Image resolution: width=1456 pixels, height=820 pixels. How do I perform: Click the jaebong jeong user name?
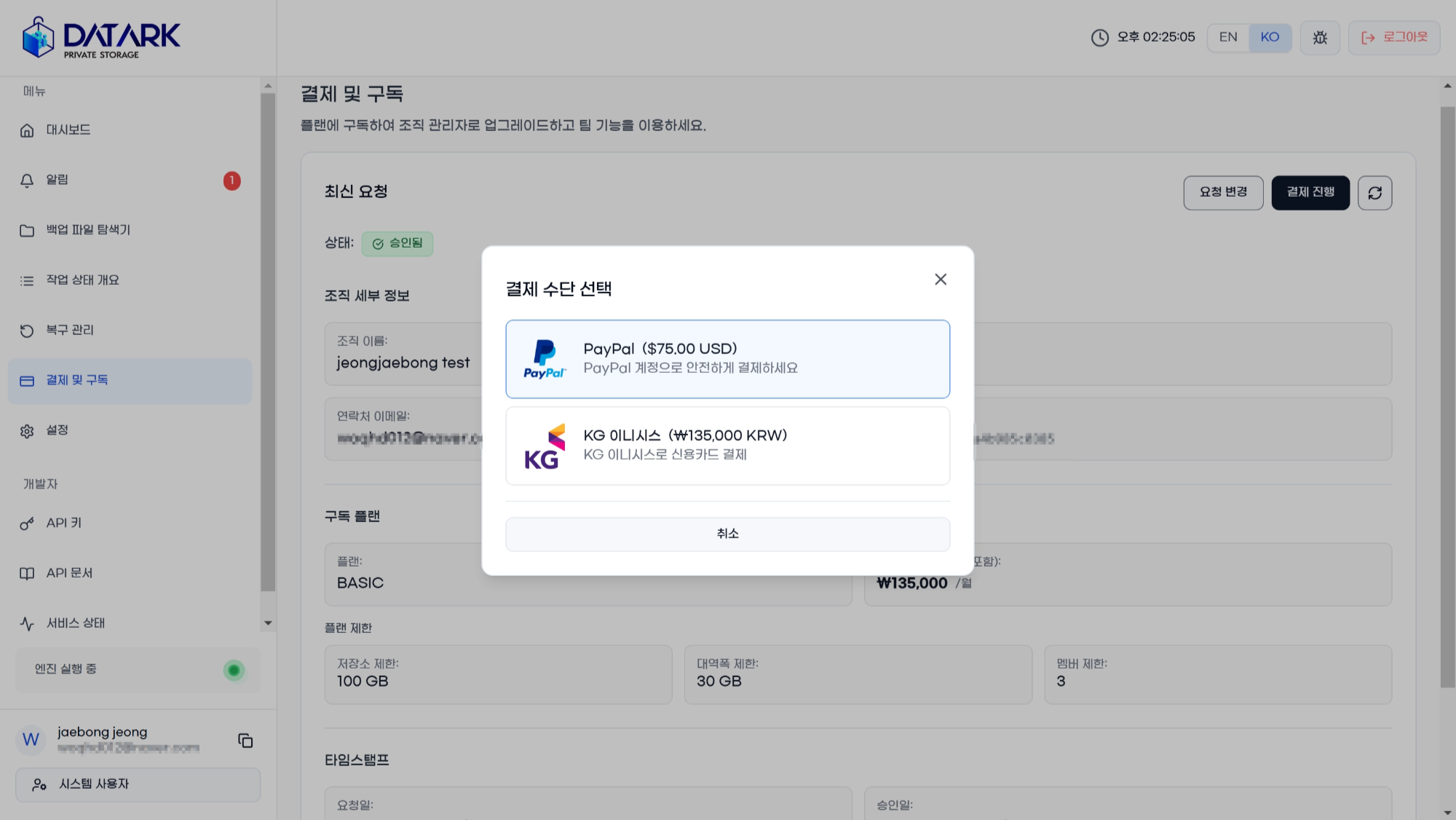(103, 733)
